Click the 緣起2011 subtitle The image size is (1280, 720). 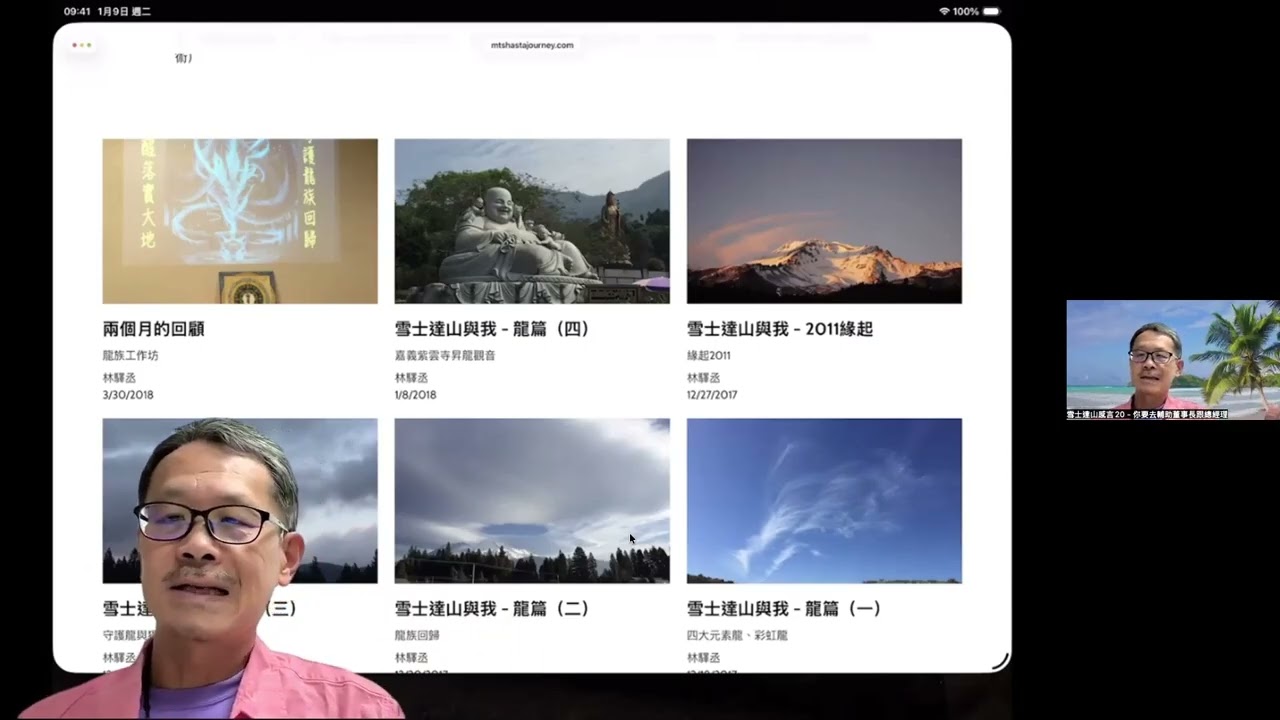[709, 355]
